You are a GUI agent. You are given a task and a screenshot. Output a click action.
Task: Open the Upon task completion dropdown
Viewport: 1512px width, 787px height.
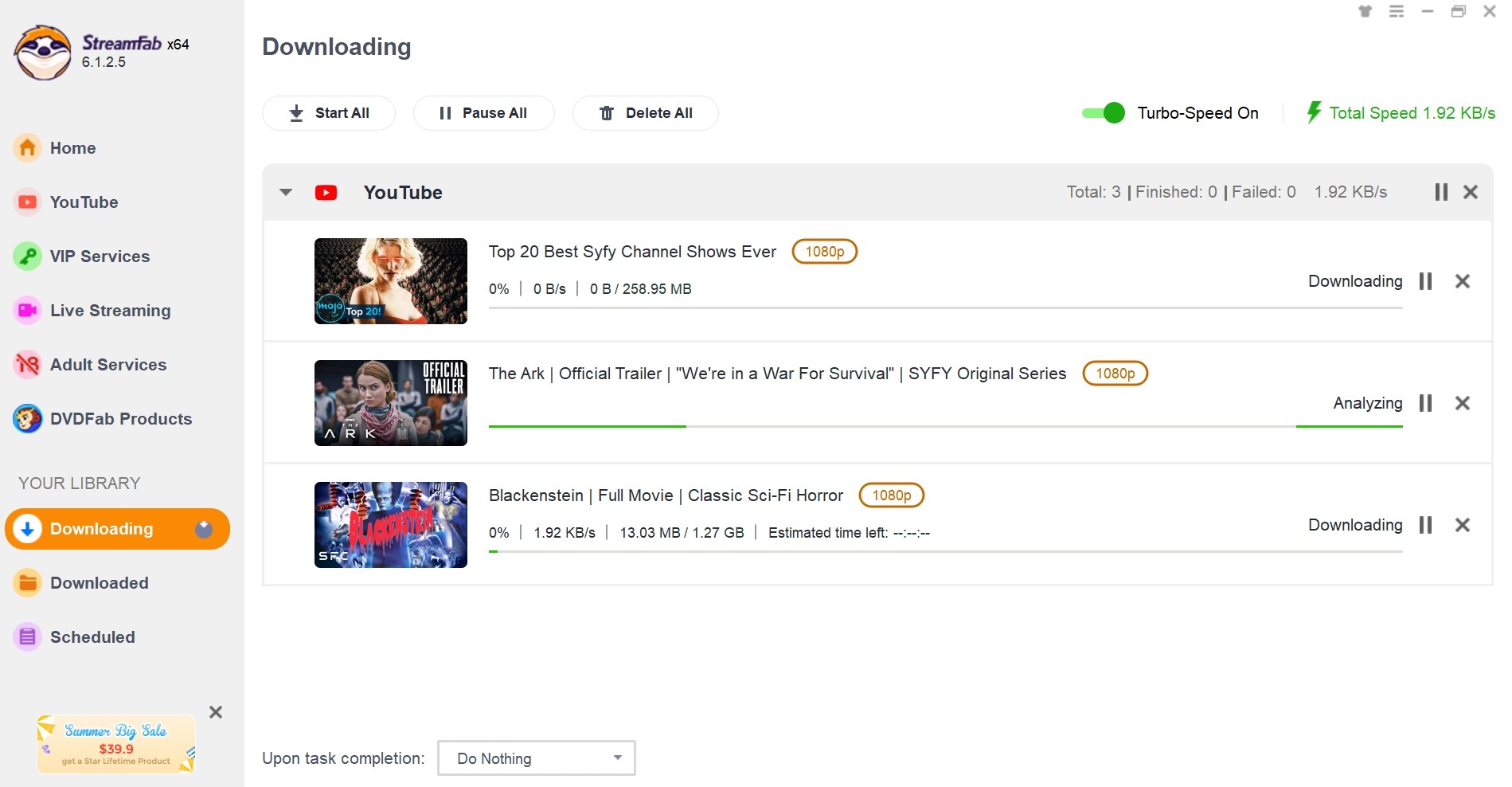[x=537, y=758]
